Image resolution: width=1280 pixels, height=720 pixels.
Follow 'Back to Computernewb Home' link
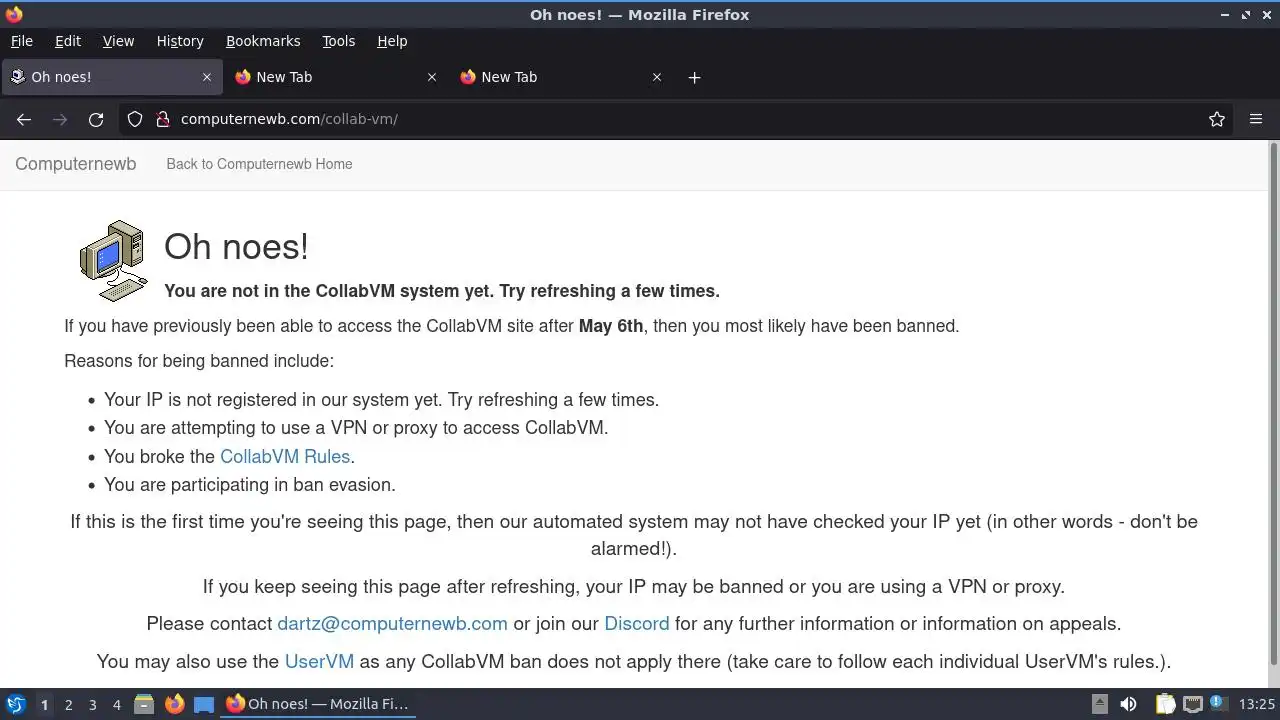tap(259, 164)
